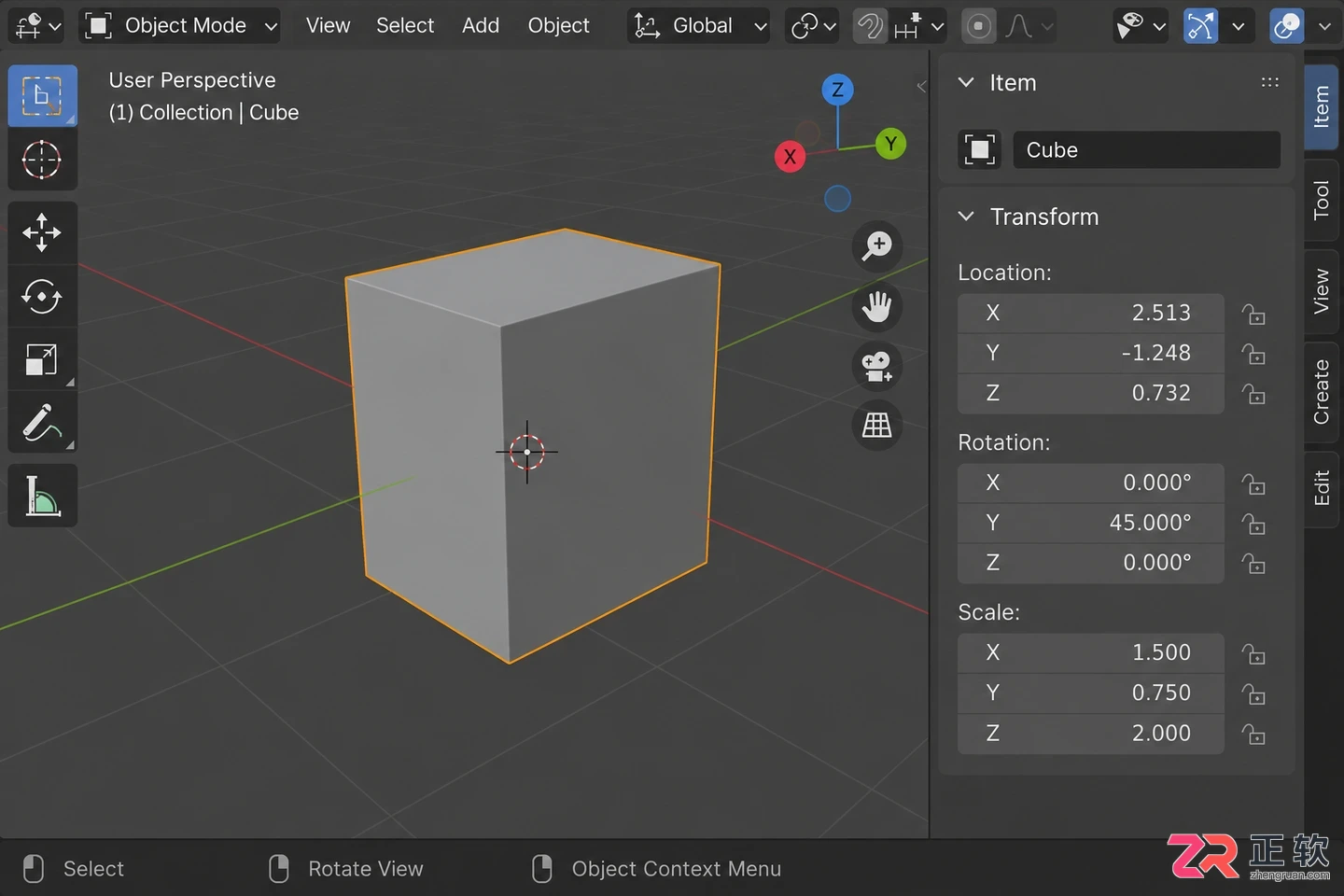
Task: Click the red X axis gizmo ball
Action: 790,156
